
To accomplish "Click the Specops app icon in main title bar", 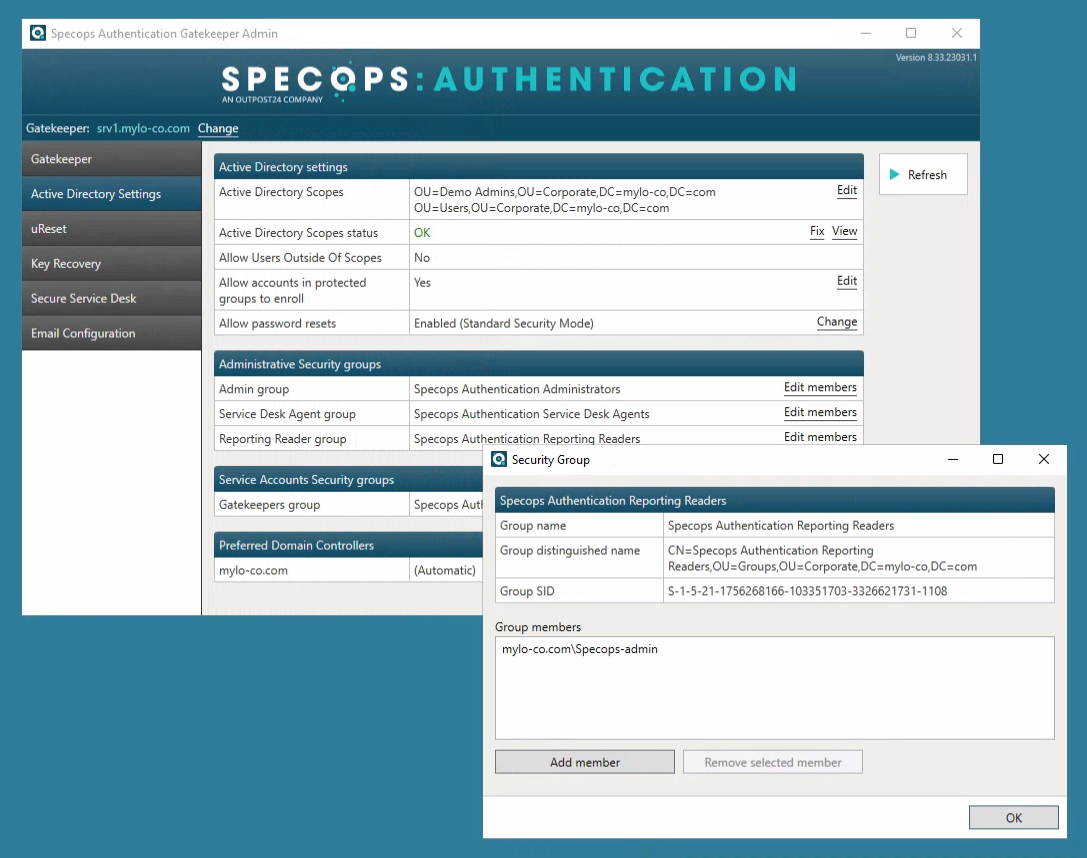I will coord(37,33).
